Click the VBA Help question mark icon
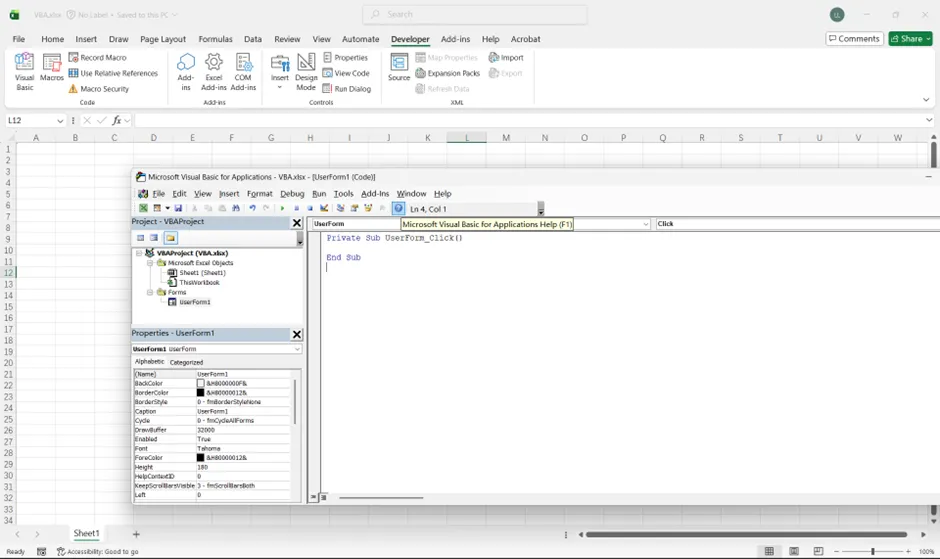Image resolution: width=940 pixels, height=559 pixels. [x=398, y=209]
